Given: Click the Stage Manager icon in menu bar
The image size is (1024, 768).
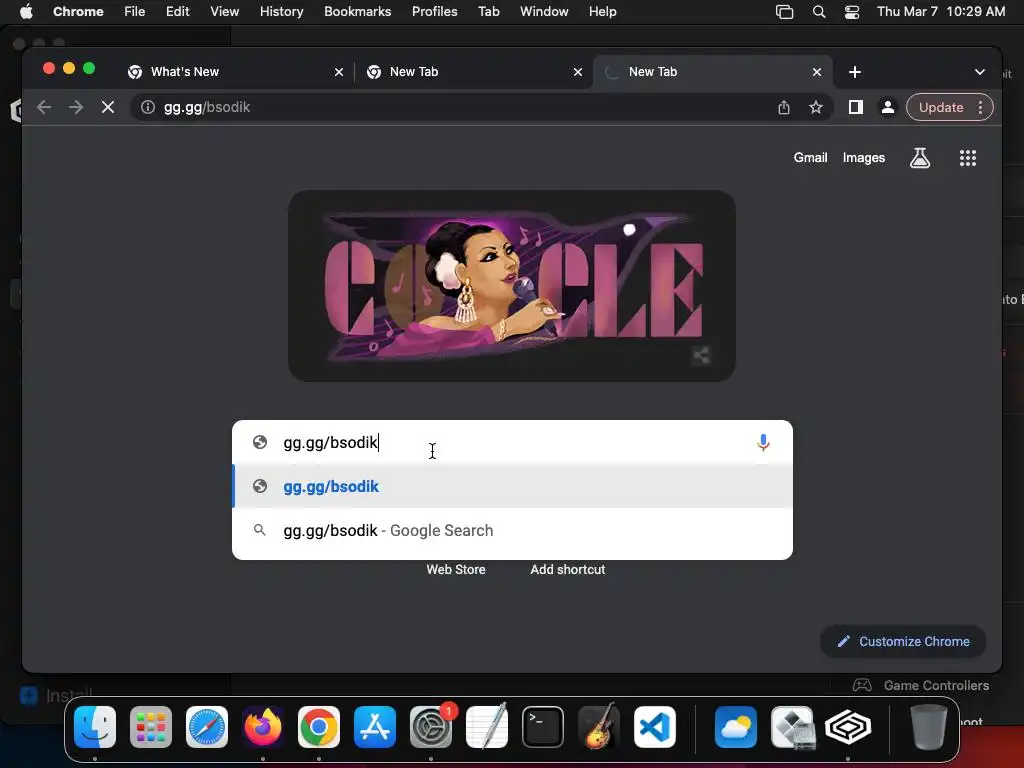Looking at the screenshot, I should point(784,11).
